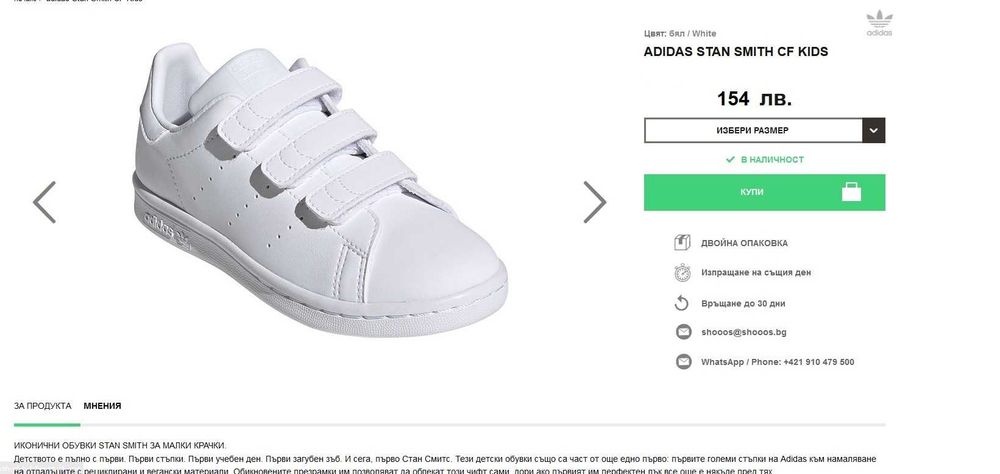Screen dimensions: 1000x474
Task: Click the WhatsApp contact envelope icon
Action: click(683, 362)
